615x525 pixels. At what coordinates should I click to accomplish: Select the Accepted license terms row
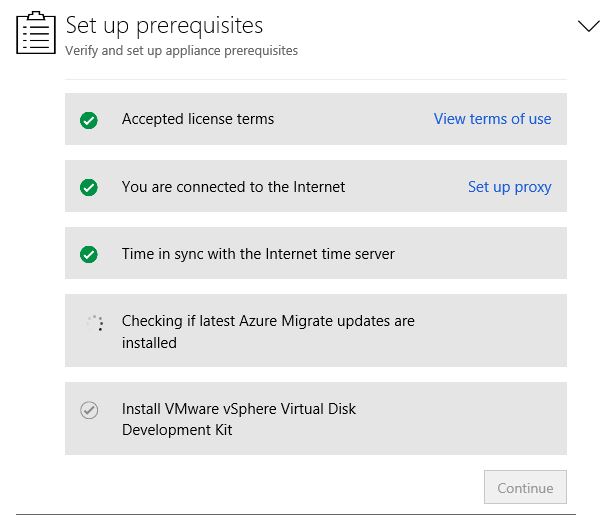pos(316,119)
